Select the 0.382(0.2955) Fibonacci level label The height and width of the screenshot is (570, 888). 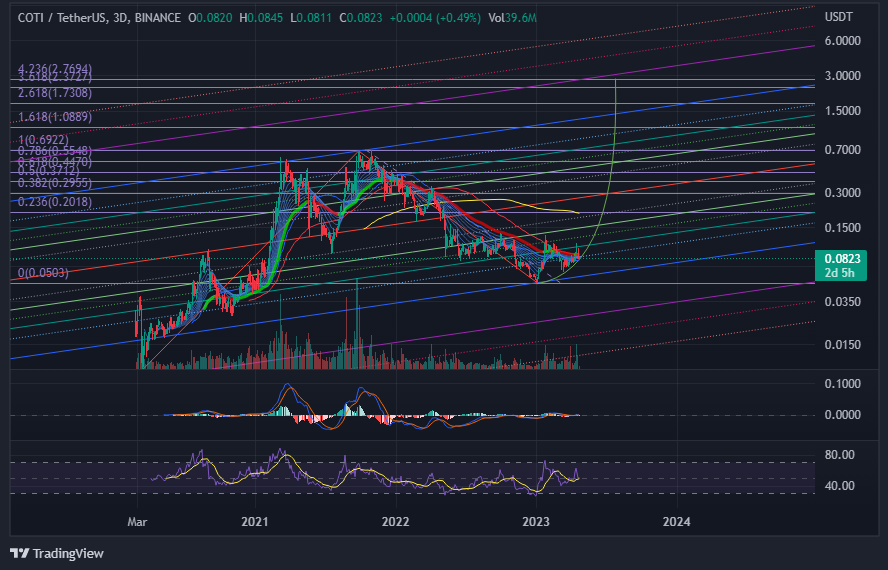click(x=55, y=183)
